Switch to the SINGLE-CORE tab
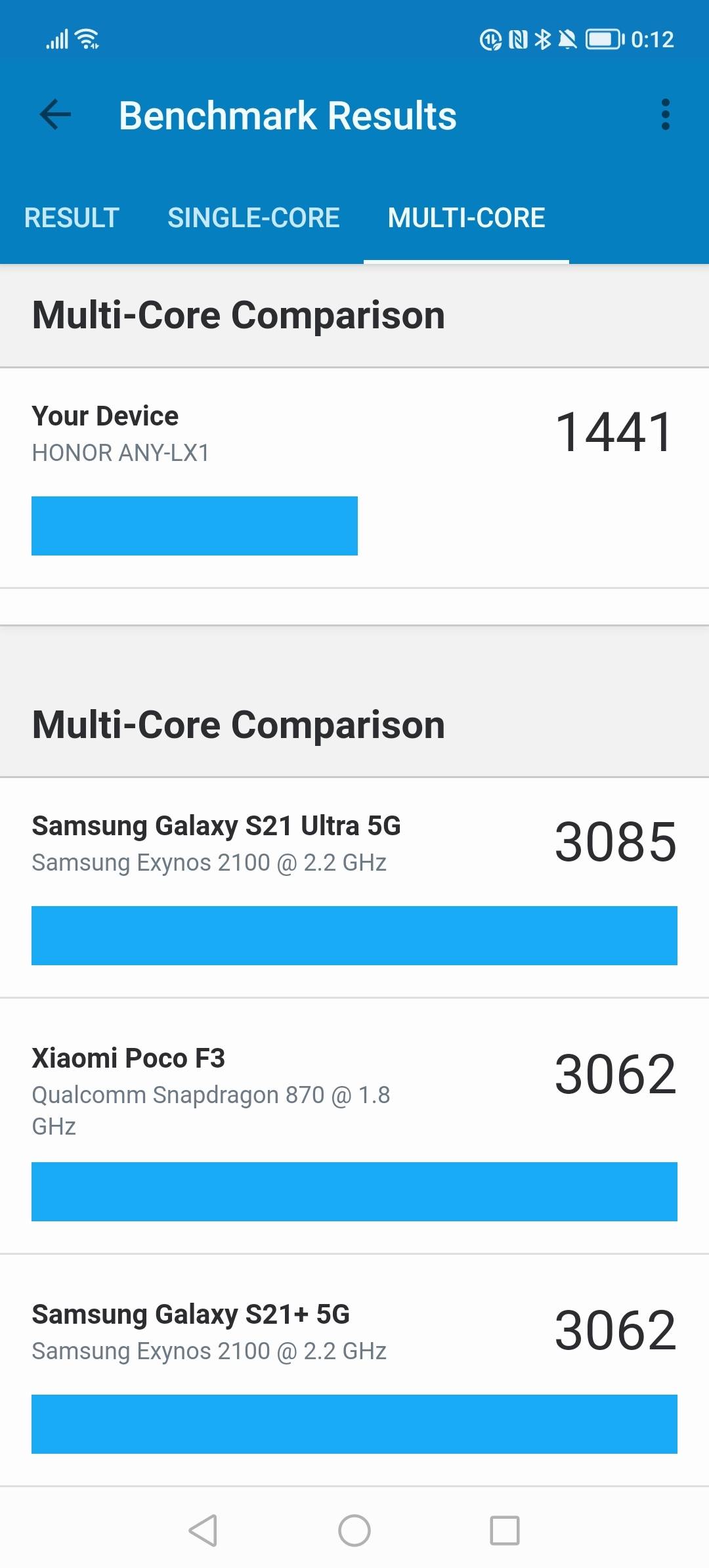Screen dimensions: 709x1568 [x=253, y=218]
